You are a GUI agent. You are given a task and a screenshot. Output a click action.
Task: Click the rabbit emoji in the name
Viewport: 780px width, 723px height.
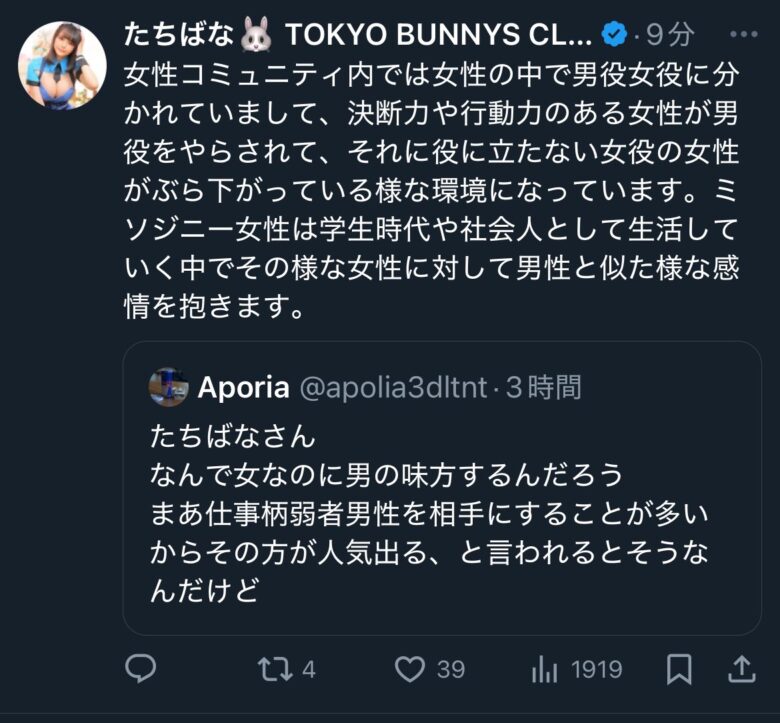pyautogui.click(x=257, y=36)
